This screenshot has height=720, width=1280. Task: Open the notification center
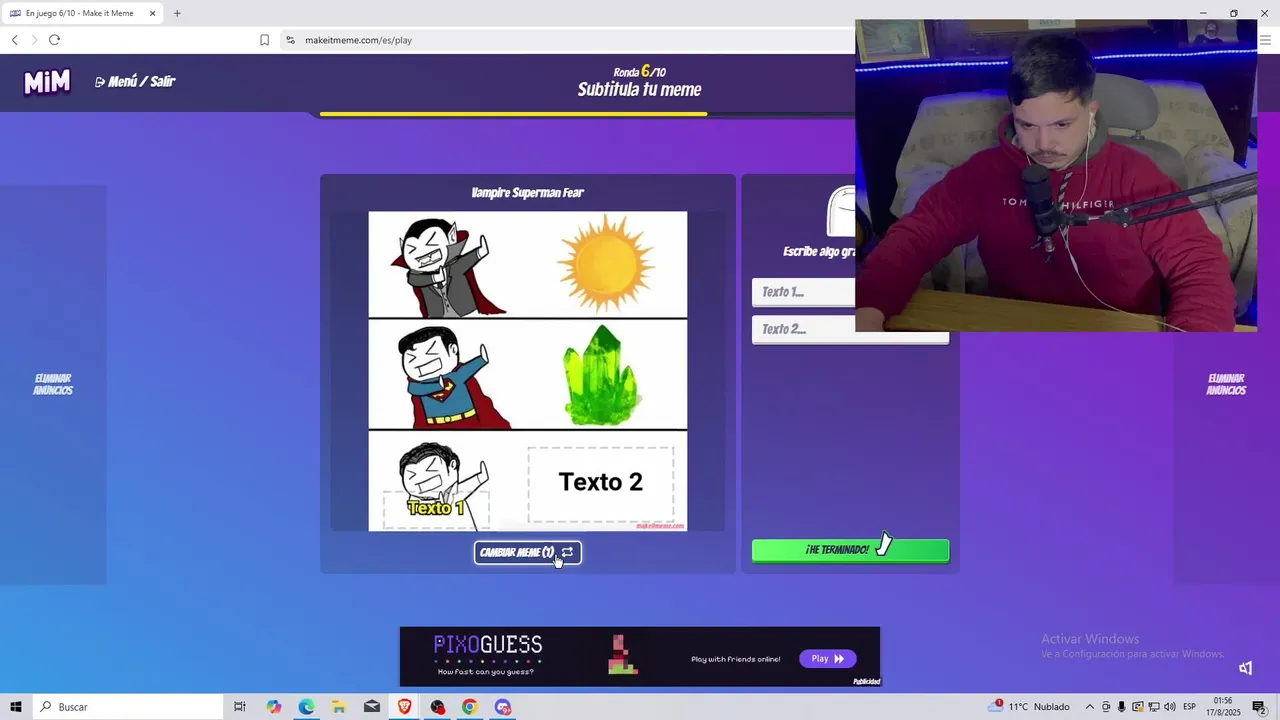pos(1259,707)
